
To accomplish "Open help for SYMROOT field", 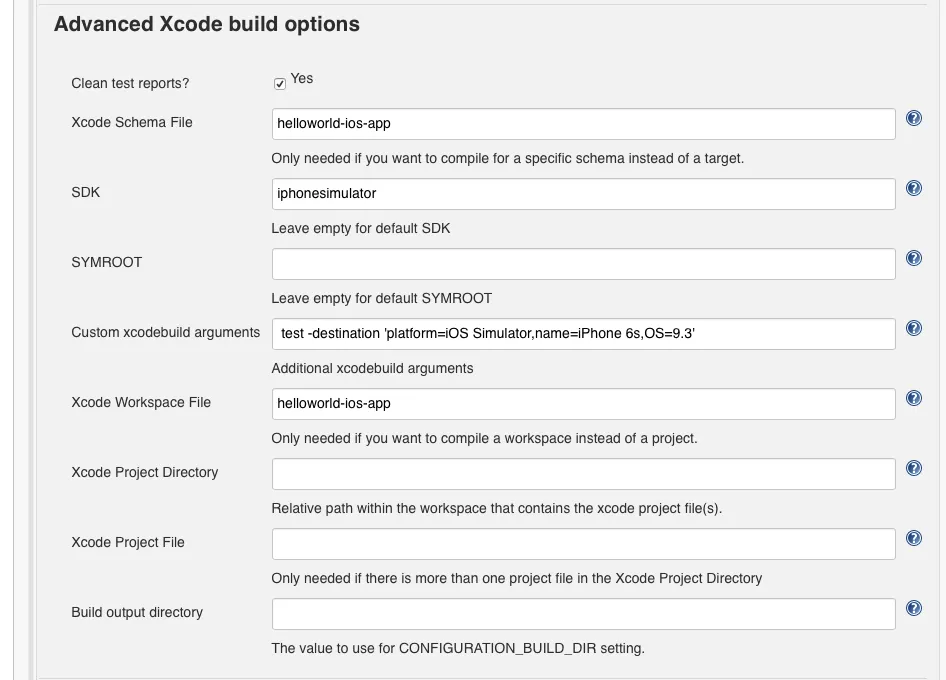I will [x=913, y=258].
